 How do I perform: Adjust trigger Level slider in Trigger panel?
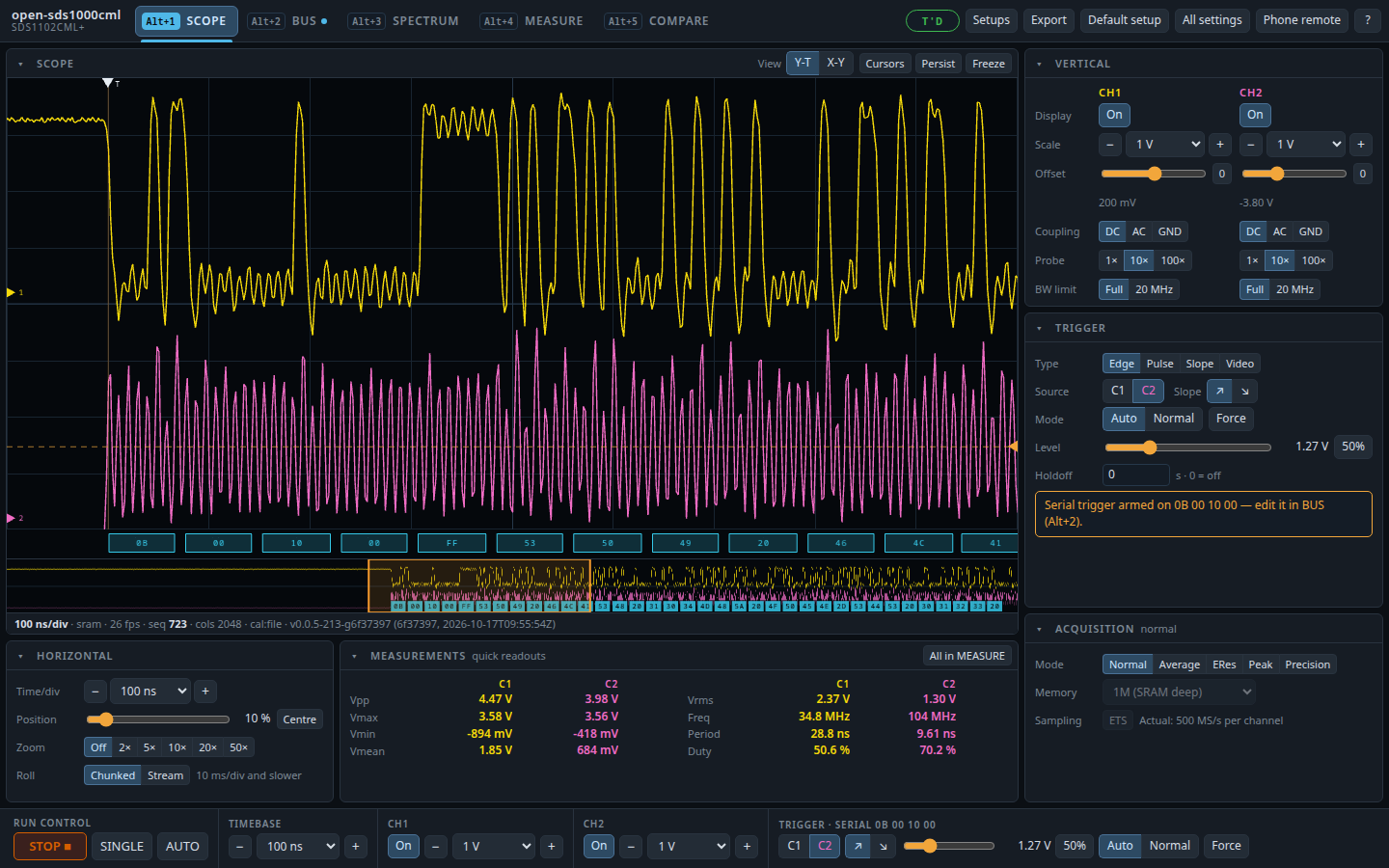[1187, 448]
